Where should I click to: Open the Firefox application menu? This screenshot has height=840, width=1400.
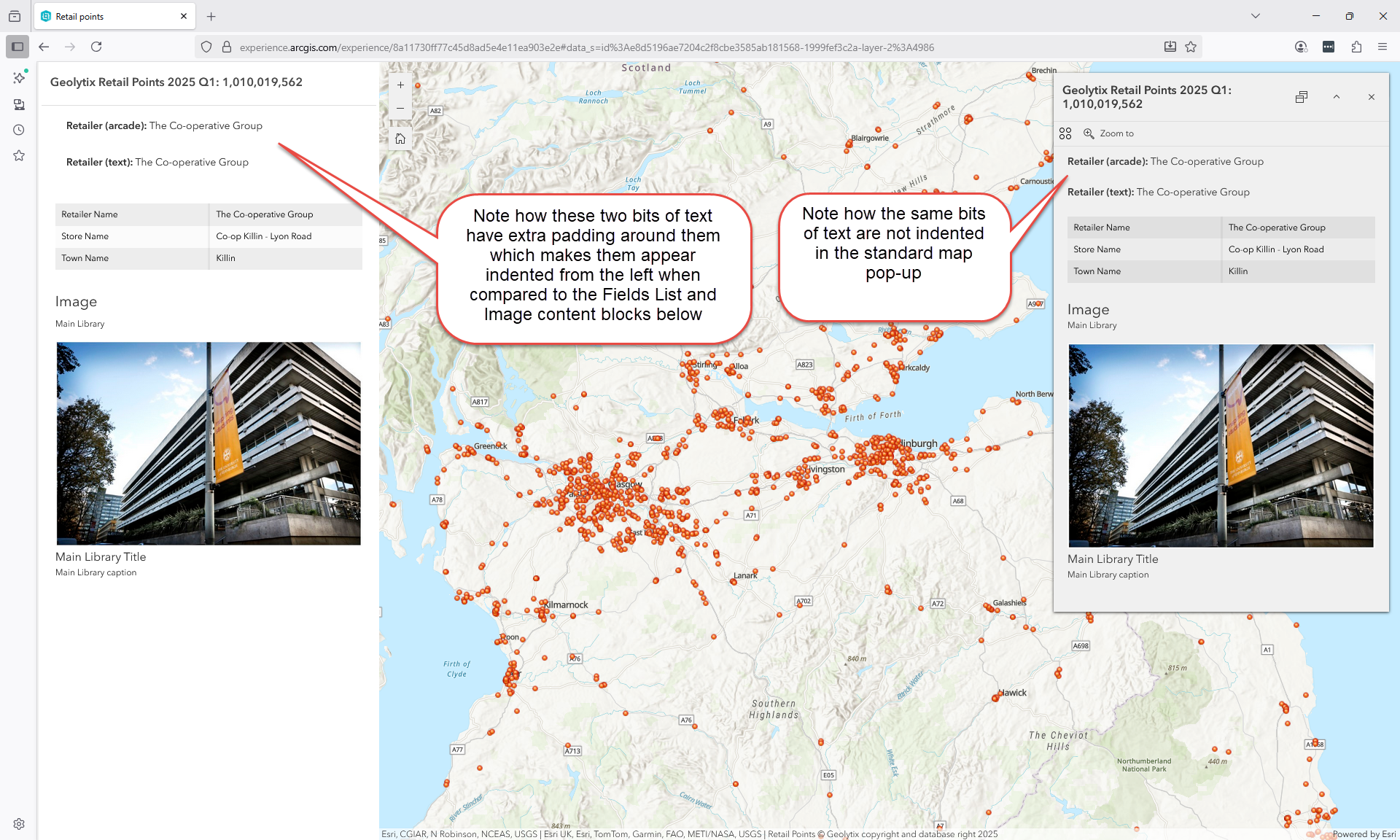[x=1382, y=47]
